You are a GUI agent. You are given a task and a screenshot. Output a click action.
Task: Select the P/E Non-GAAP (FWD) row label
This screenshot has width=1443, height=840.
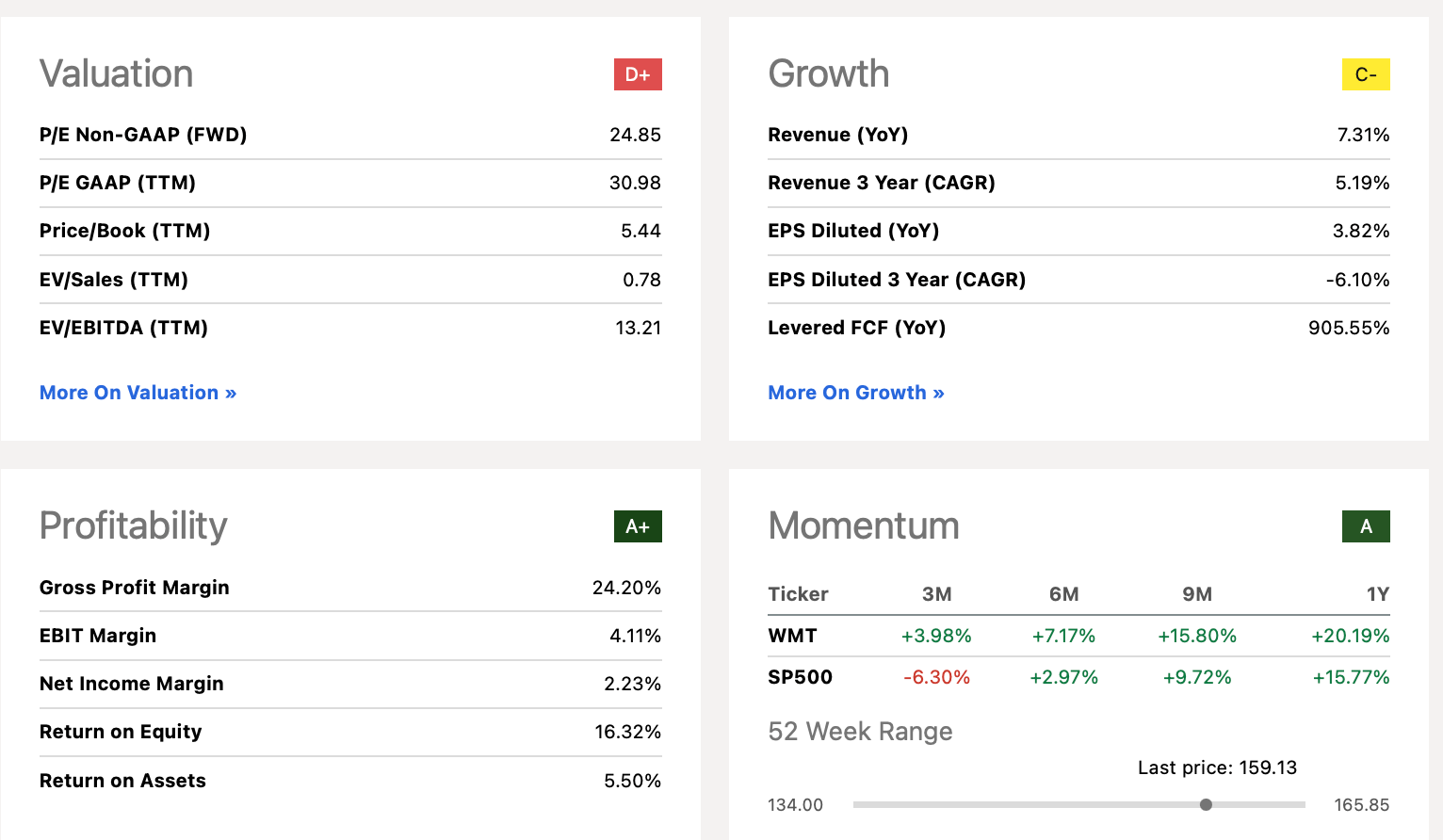[143, 135]
